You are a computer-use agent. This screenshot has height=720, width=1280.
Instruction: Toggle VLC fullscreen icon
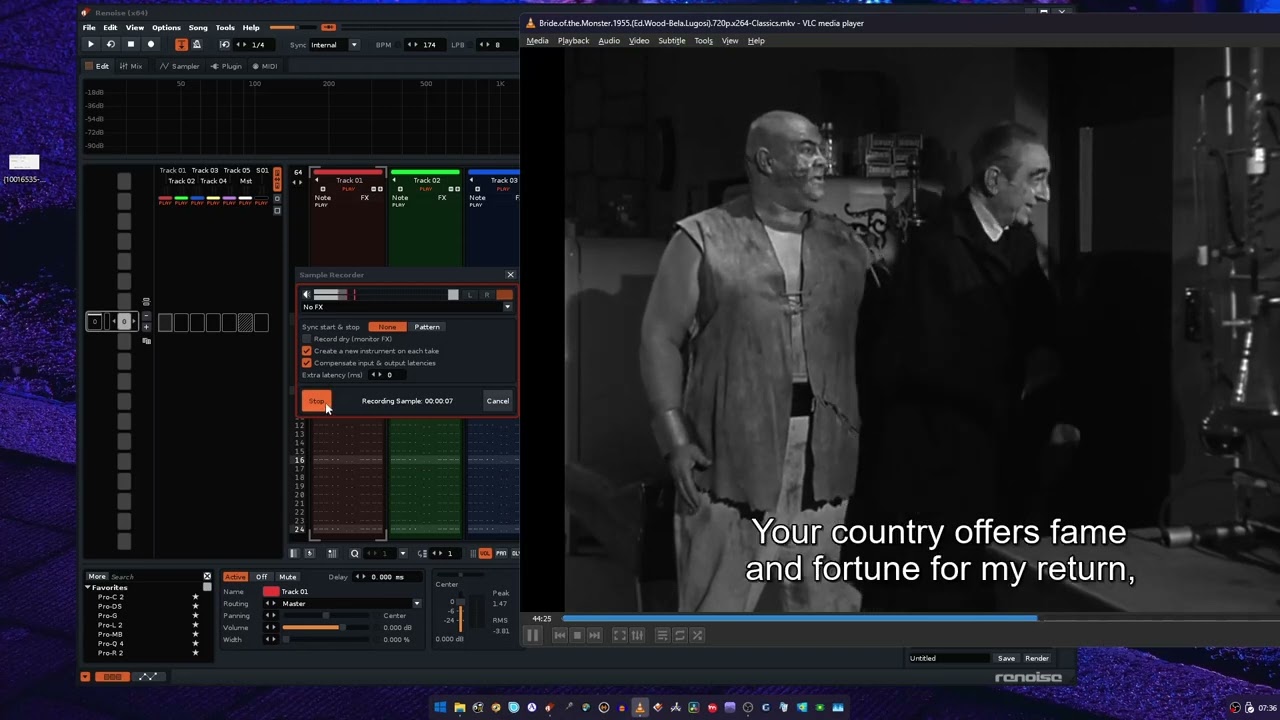[x=620, y=635]
